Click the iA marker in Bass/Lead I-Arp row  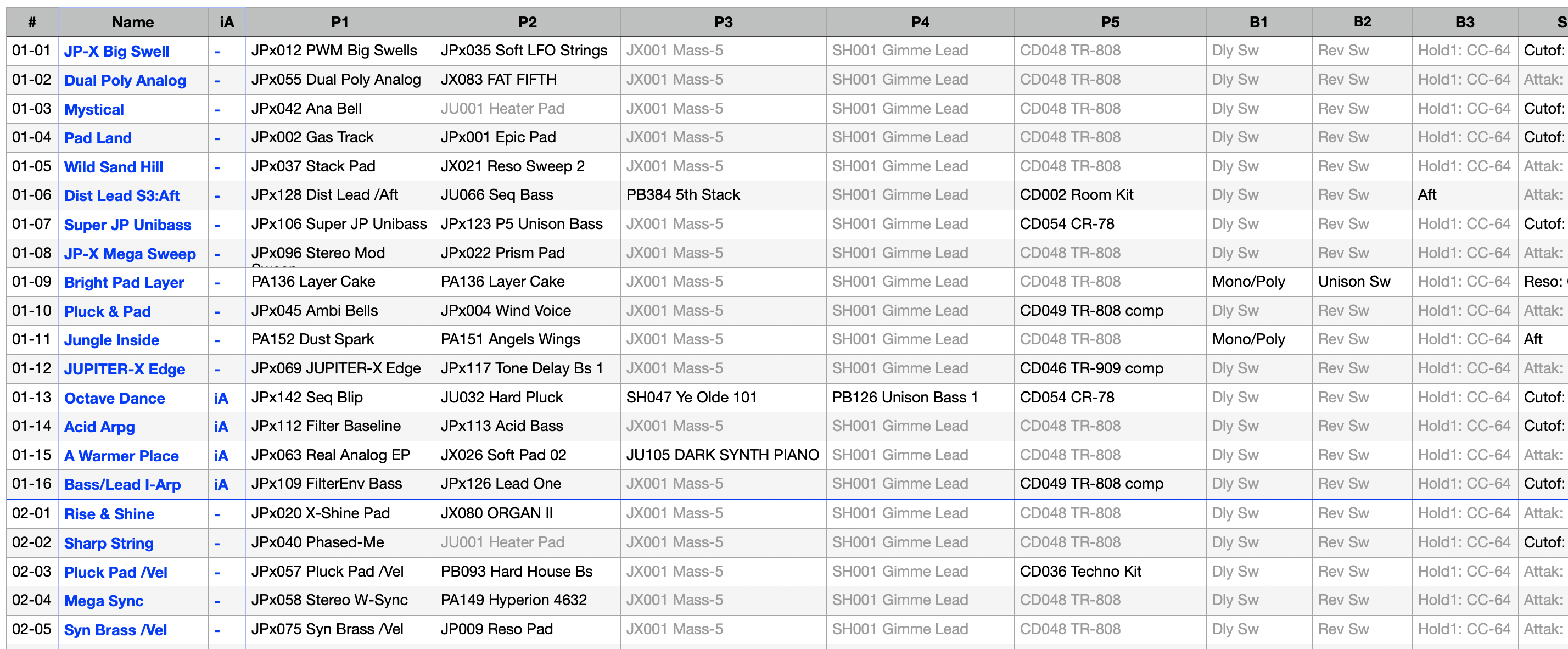pos(221,485)
